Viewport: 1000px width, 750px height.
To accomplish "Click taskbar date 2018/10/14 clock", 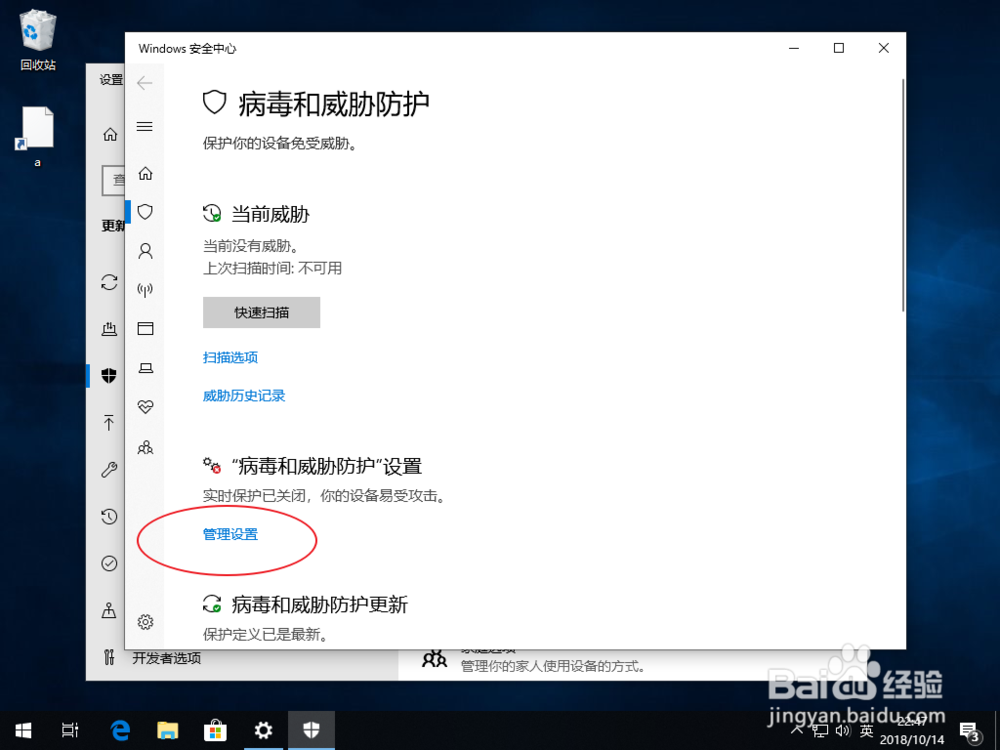I will pyautogui.click(x=911, y=740).
